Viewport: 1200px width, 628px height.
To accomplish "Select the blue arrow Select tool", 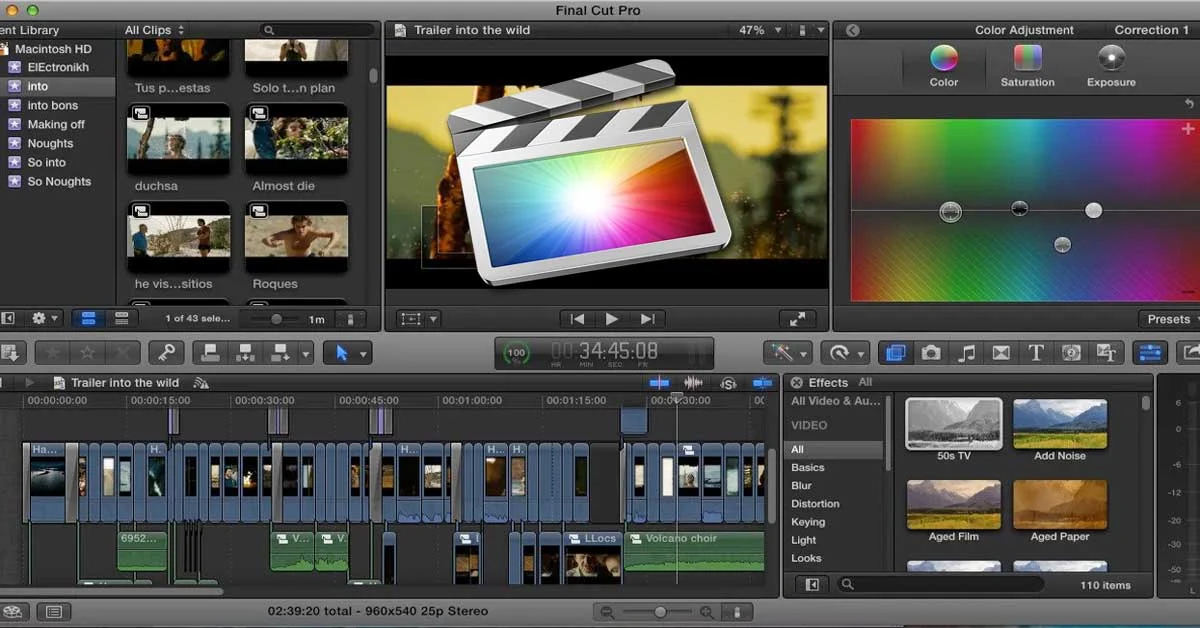I will 343,352.
